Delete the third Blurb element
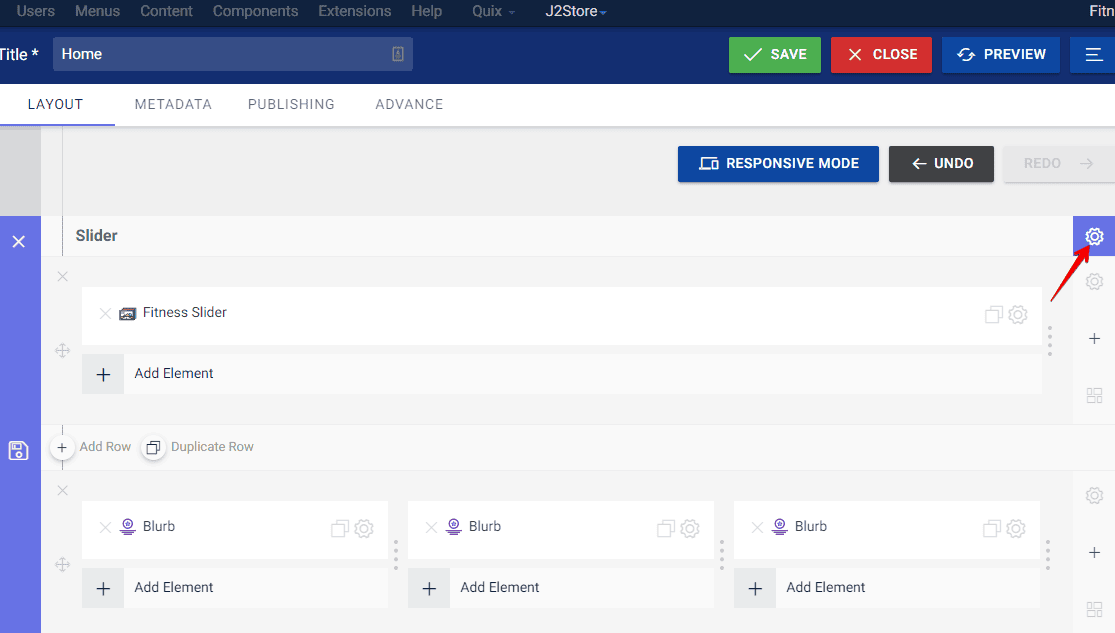The image size is (1115, 633). [x=757, y=527]
